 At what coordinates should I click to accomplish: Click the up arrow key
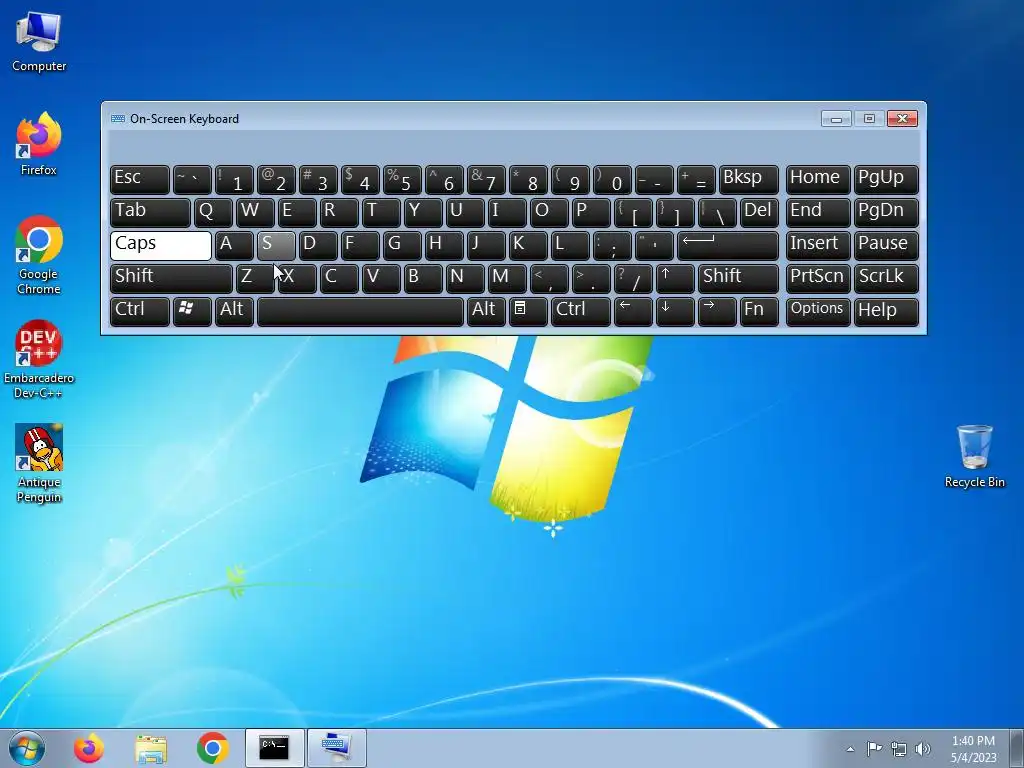click(675, 278)
